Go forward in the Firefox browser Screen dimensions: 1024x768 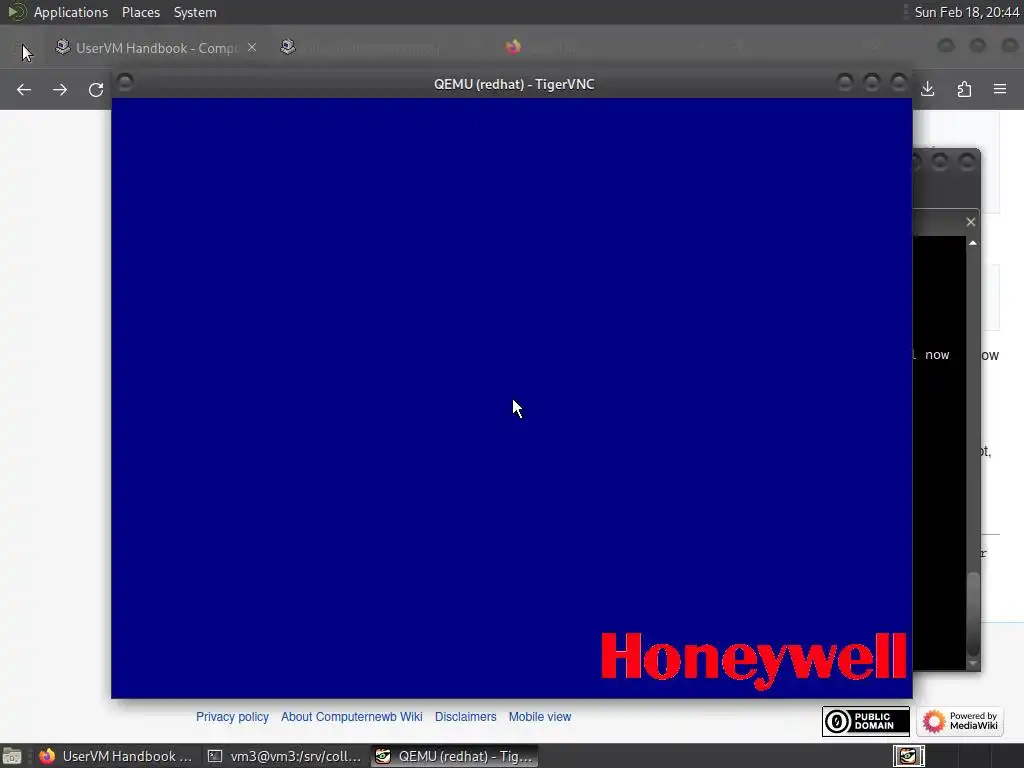pos(60,89)
